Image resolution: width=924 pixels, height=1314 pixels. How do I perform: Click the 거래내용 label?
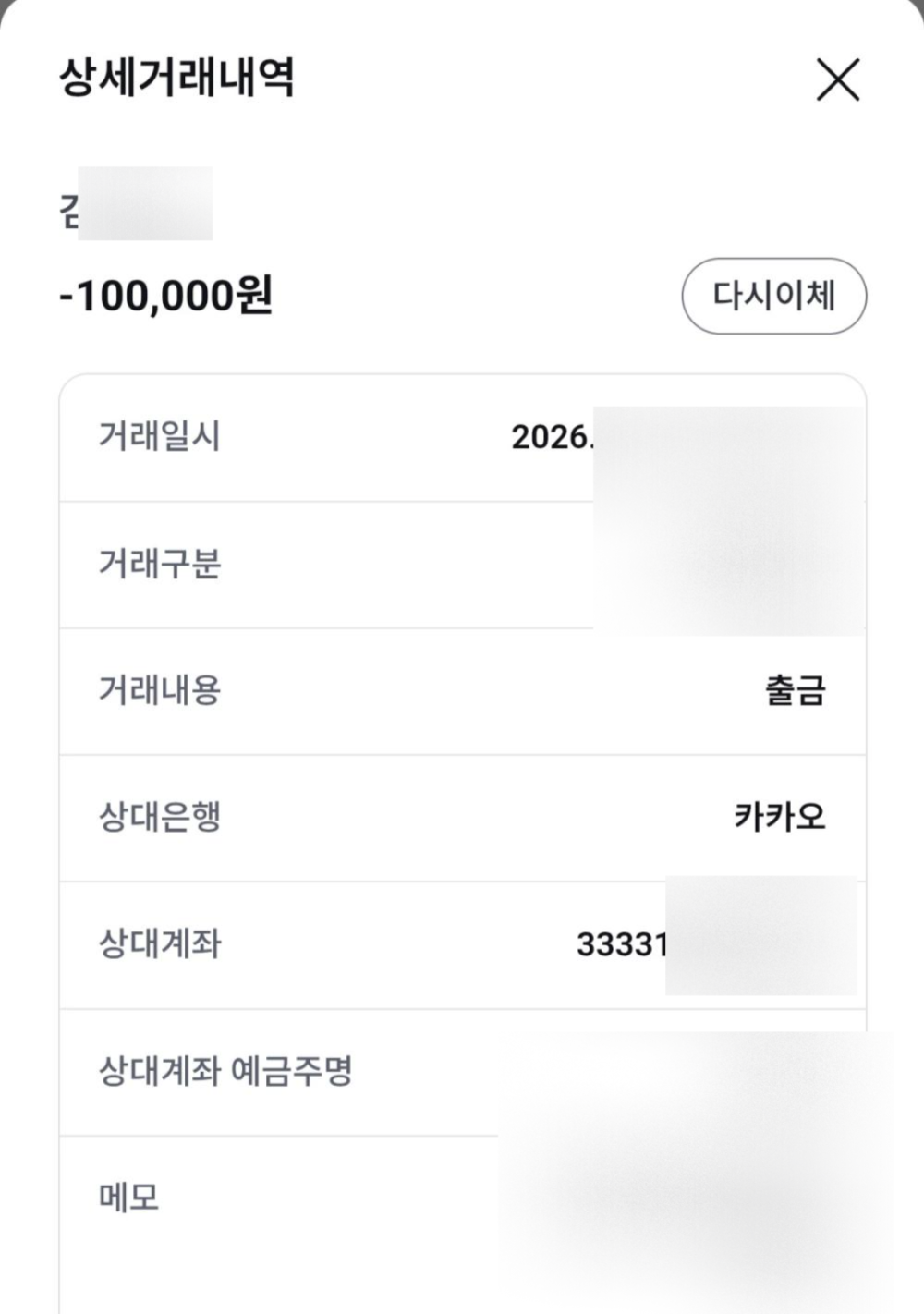[x=159, y=690]
